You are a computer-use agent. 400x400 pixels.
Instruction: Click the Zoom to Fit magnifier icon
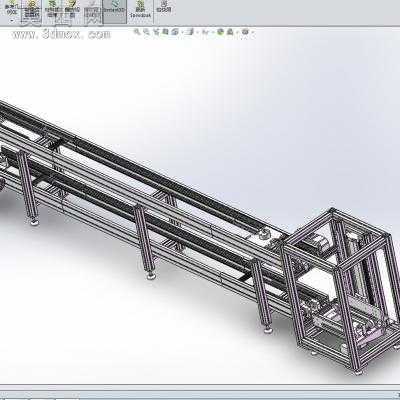(137, 32)
